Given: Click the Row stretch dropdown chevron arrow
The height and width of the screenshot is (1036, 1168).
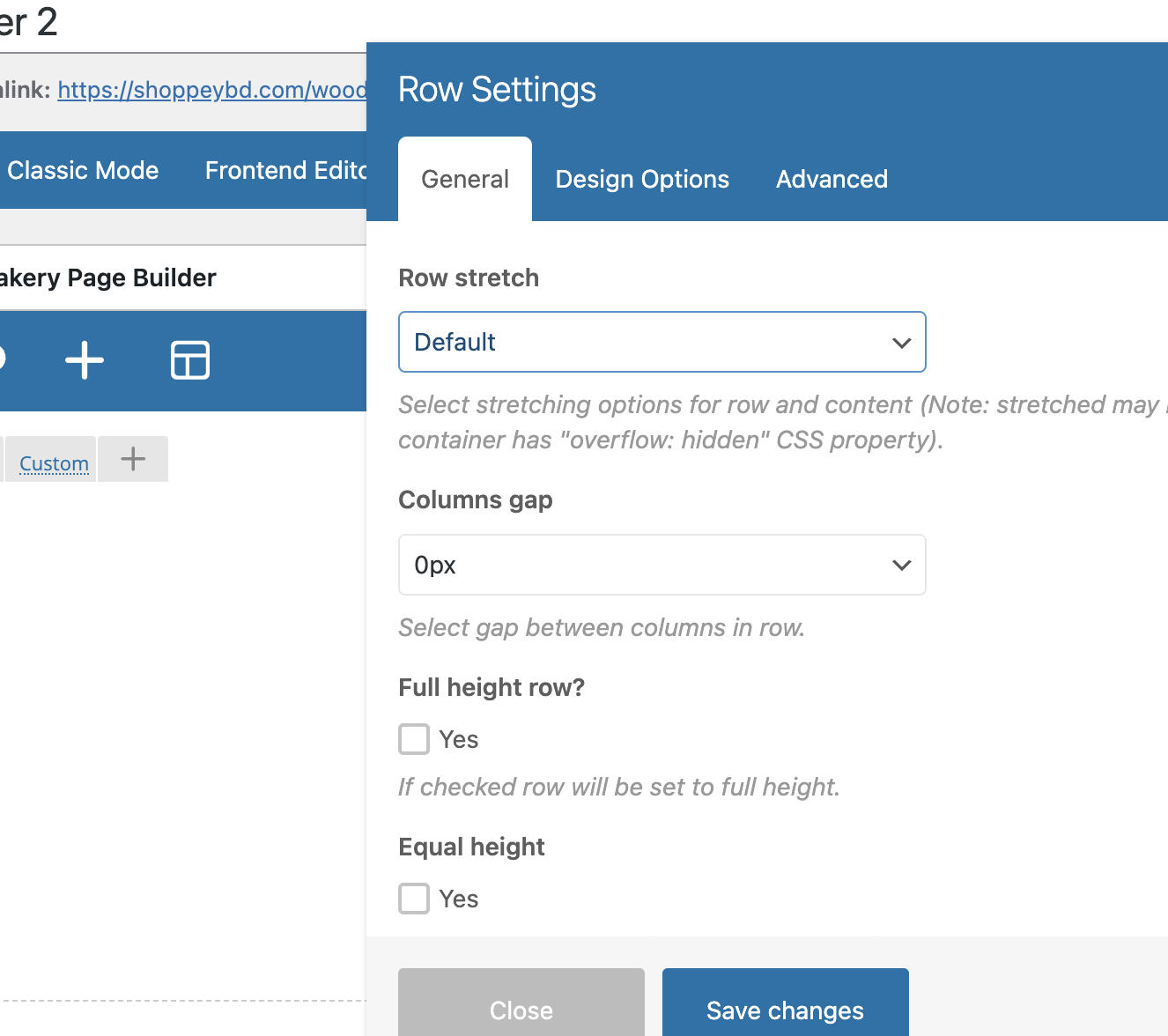Looking at the screenshot, I should coord(901,343).
